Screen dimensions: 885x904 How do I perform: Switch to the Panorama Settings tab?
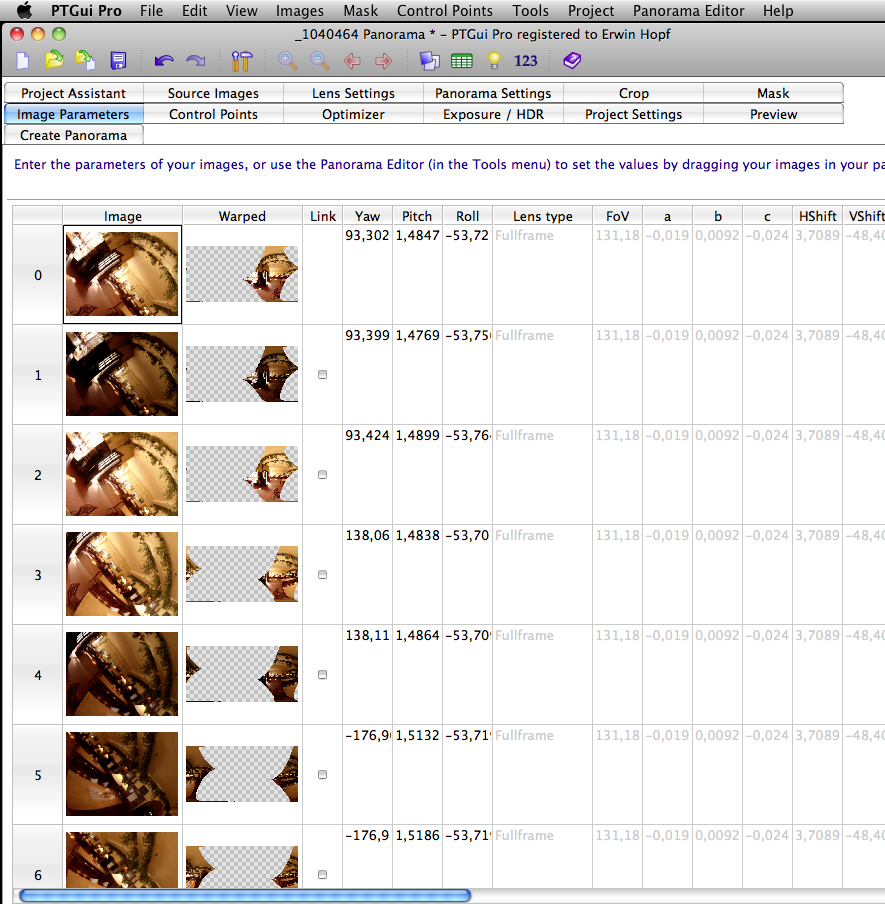pos(493,93)
